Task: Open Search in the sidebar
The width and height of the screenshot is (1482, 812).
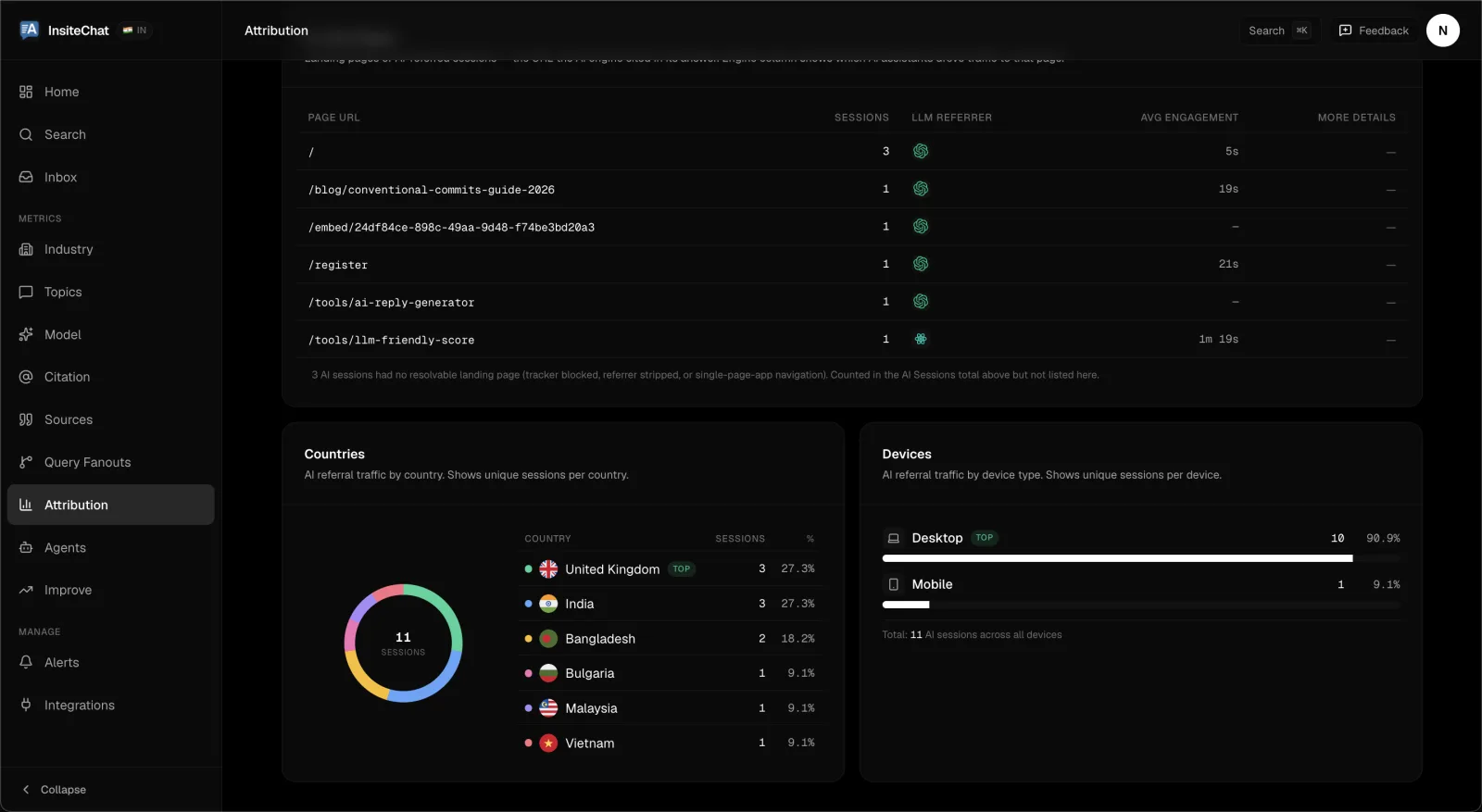Action: pyautogui.click(x=110, y=134)
